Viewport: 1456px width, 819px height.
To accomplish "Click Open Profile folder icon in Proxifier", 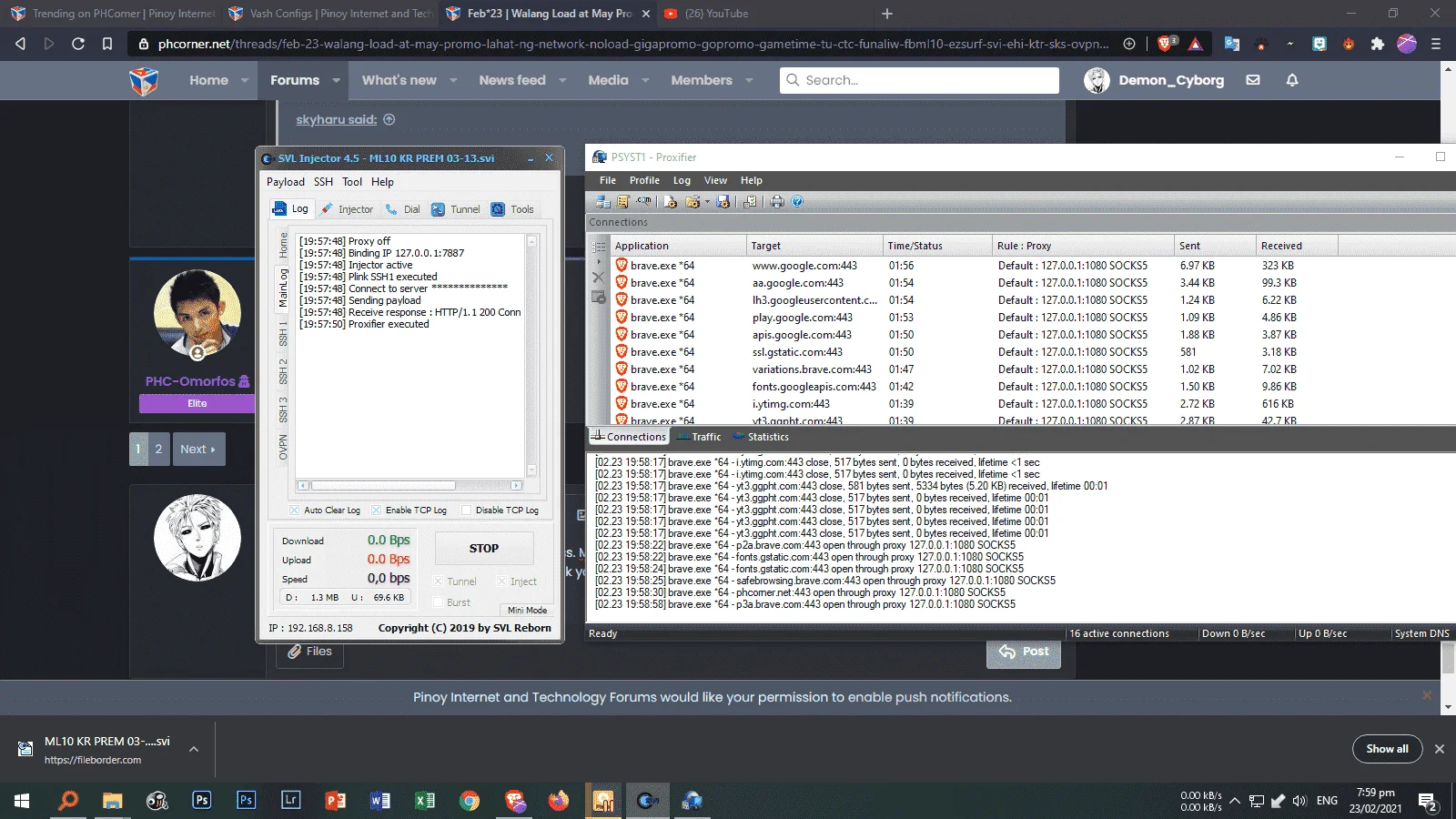I will coord(693,202).
